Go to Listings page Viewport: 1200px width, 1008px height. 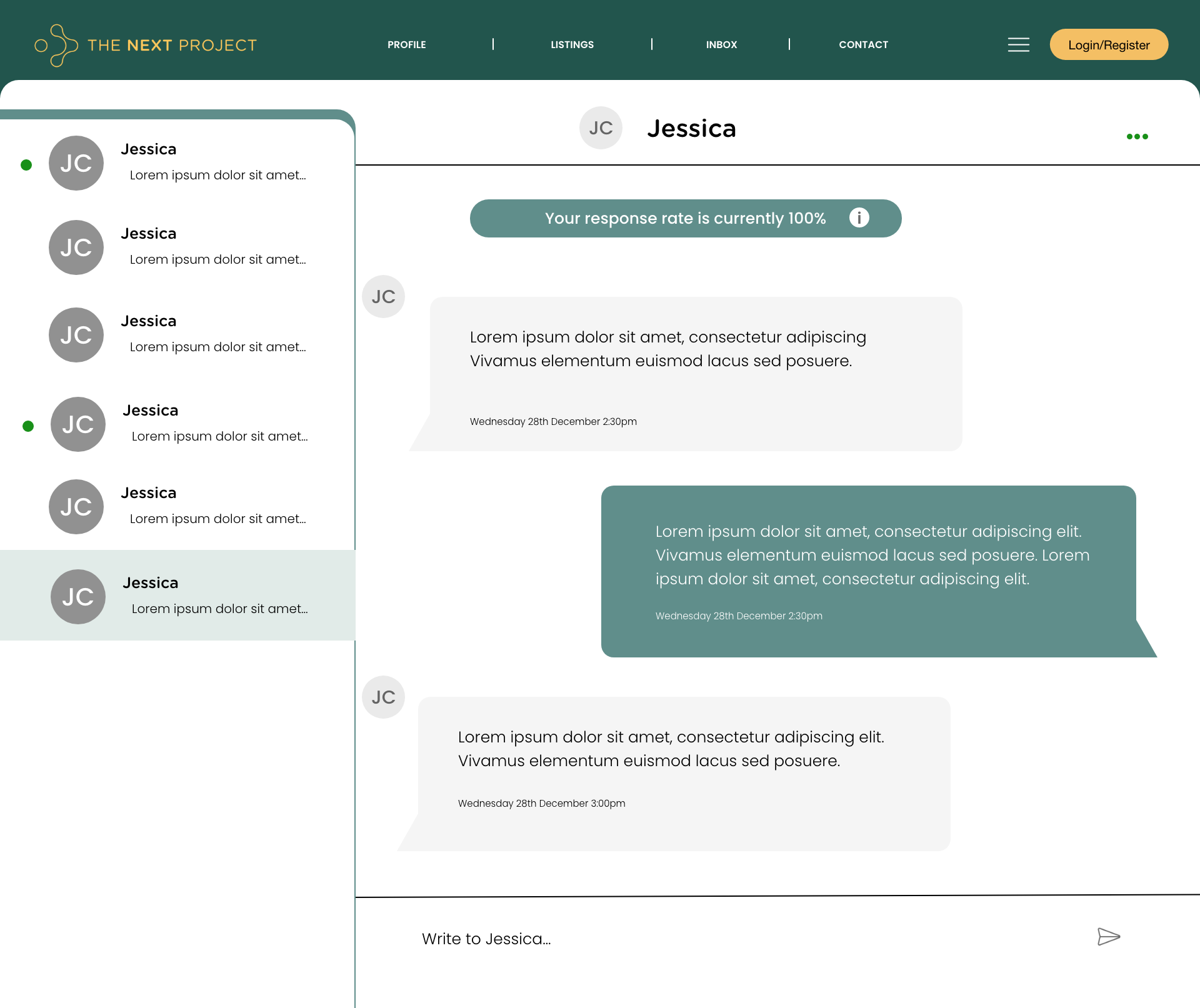click(x=572, y=45)
